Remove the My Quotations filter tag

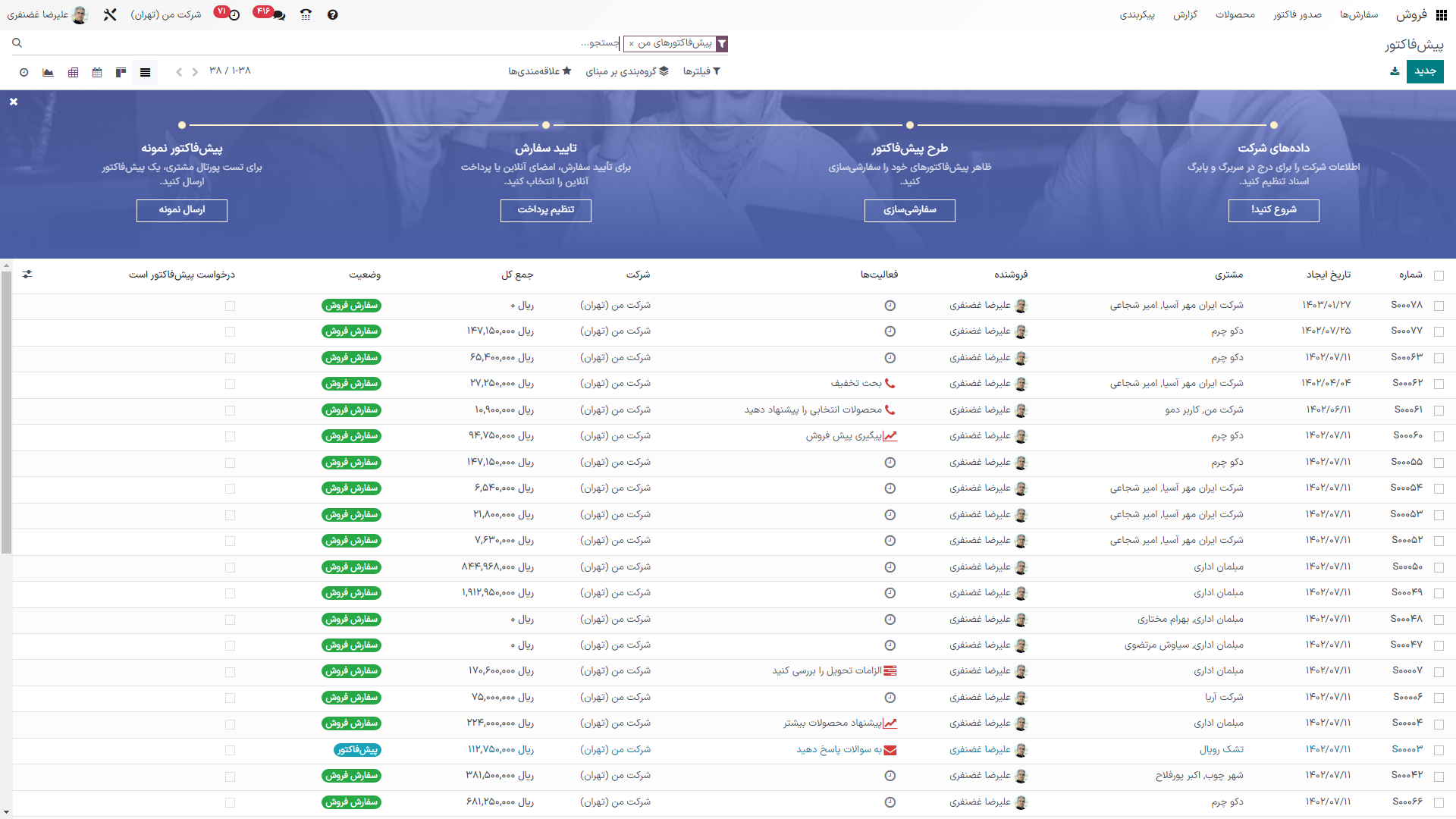pyautogui.click(x=631, y=44)
